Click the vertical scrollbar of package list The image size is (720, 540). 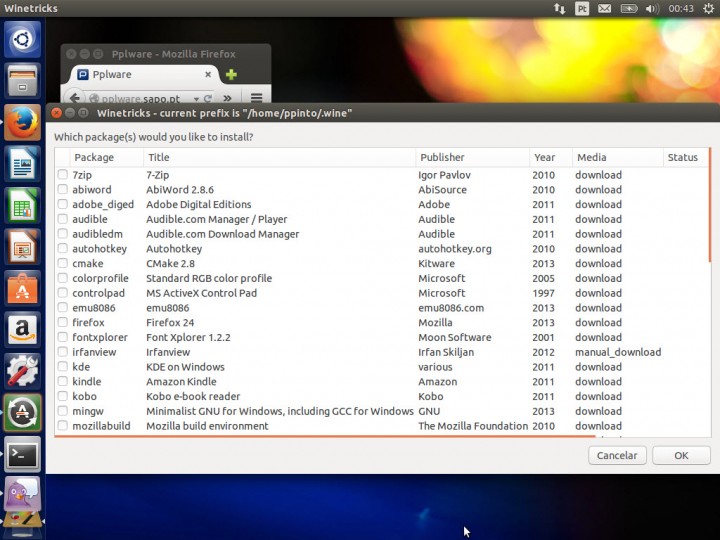click(709, 205)
